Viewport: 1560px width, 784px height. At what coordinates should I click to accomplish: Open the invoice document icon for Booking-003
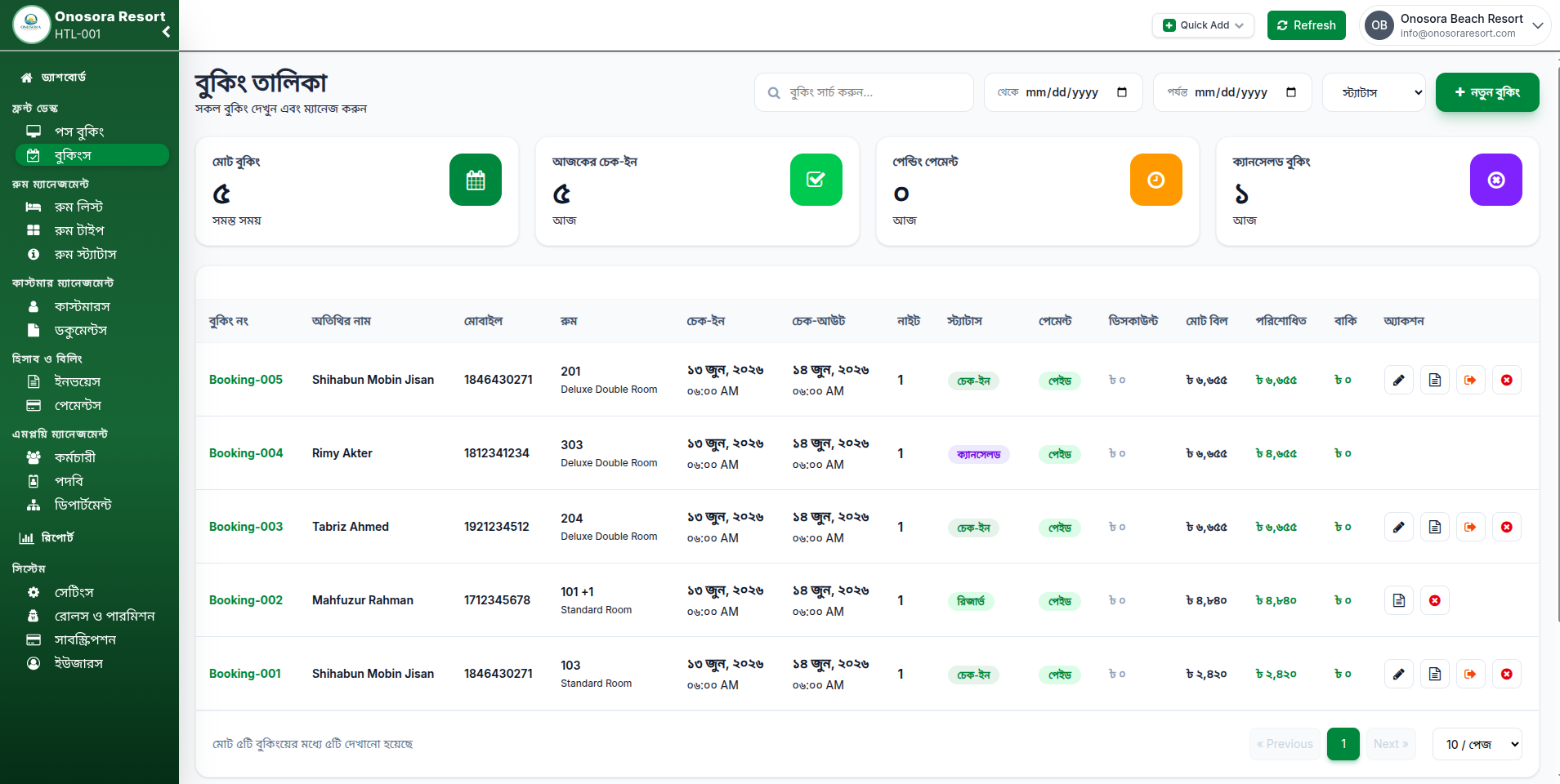point(1435,527)
